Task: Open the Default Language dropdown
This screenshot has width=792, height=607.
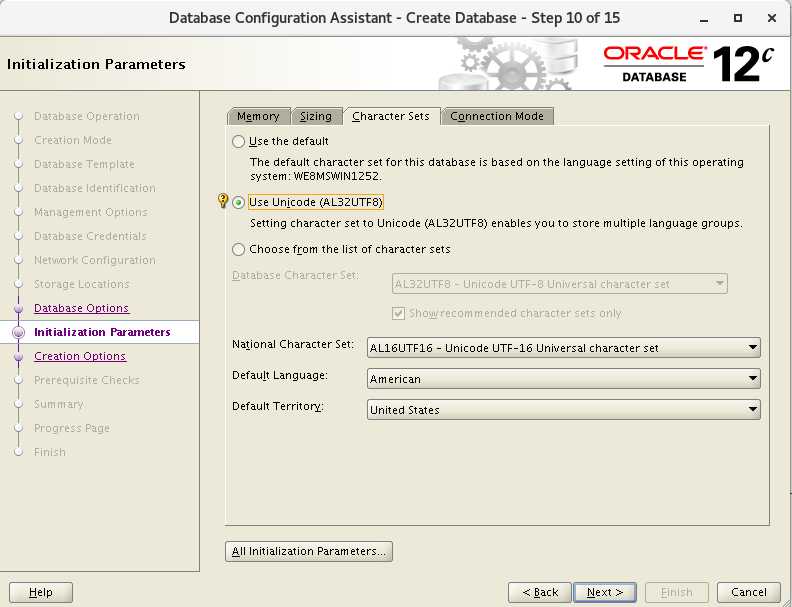Action: 564,379
